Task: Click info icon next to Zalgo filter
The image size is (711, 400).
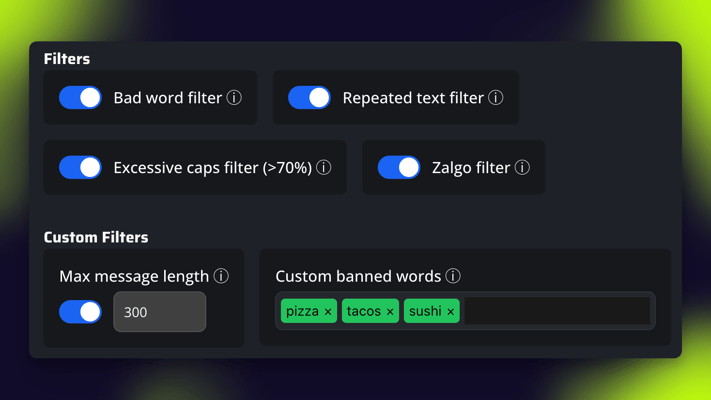Action: coord(522,168)
